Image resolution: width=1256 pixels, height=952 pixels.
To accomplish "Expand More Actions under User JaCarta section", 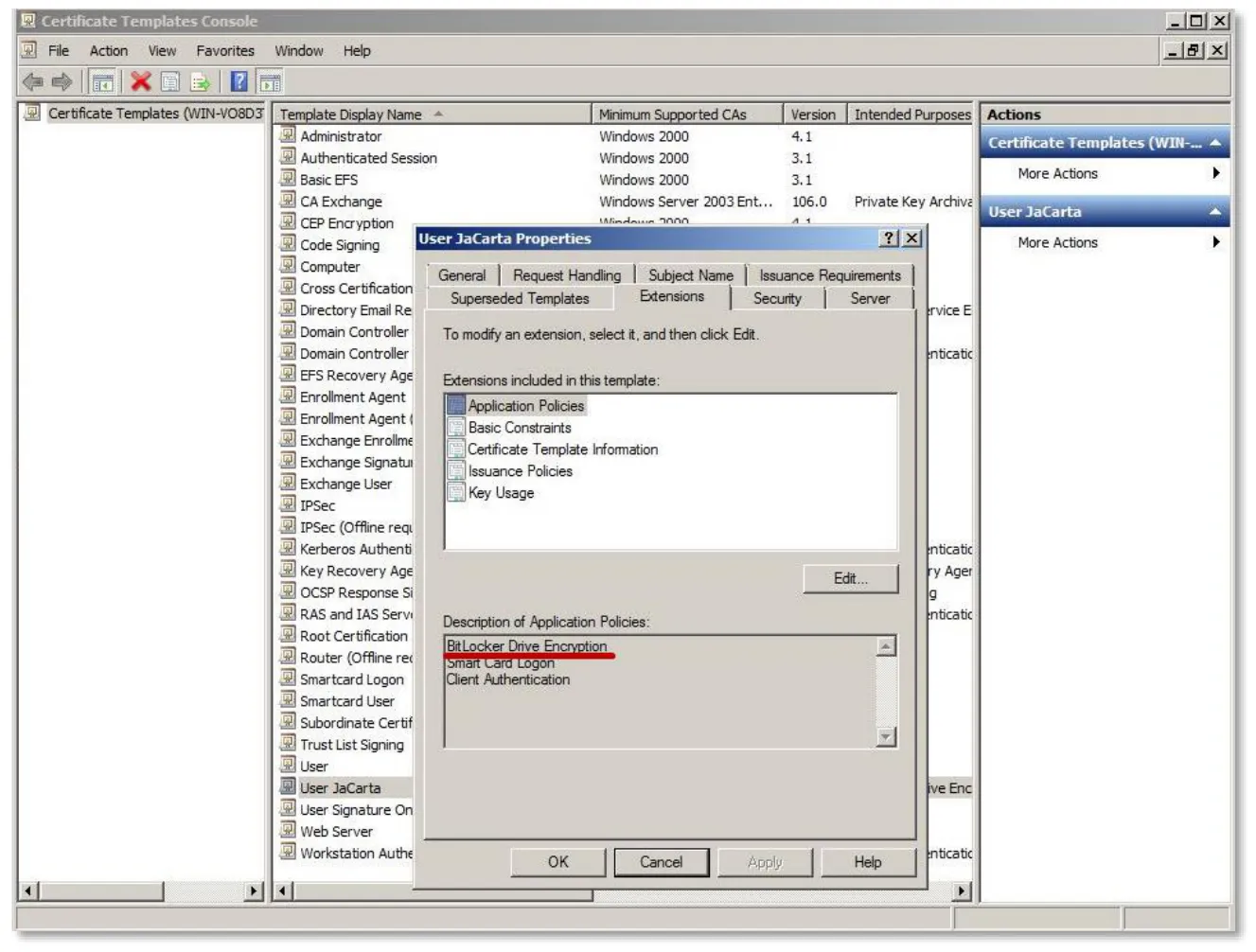I will click(x=1105, y=242).
